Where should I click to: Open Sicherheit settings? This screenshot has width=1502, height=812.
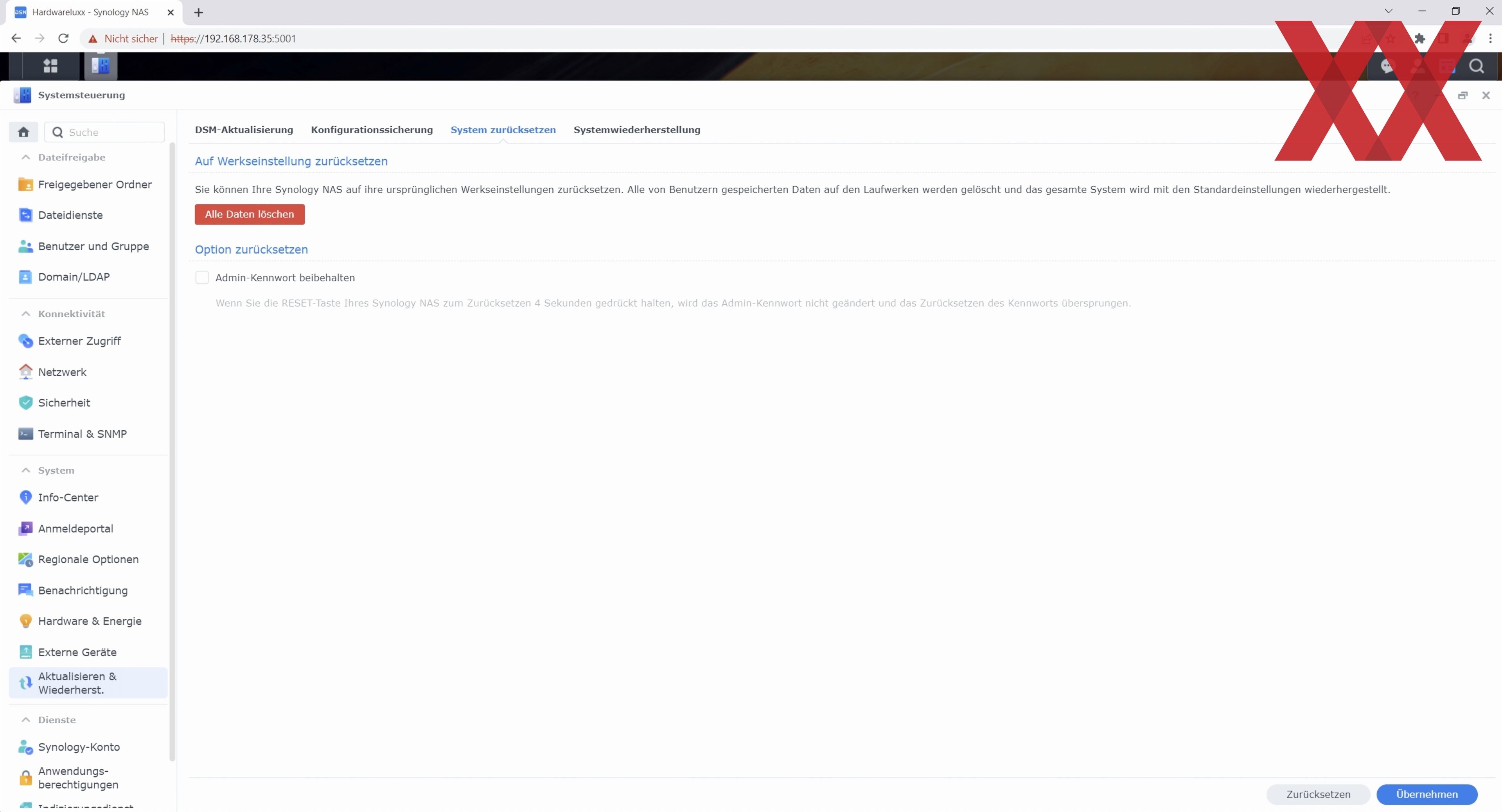click(x=88, y=403)
